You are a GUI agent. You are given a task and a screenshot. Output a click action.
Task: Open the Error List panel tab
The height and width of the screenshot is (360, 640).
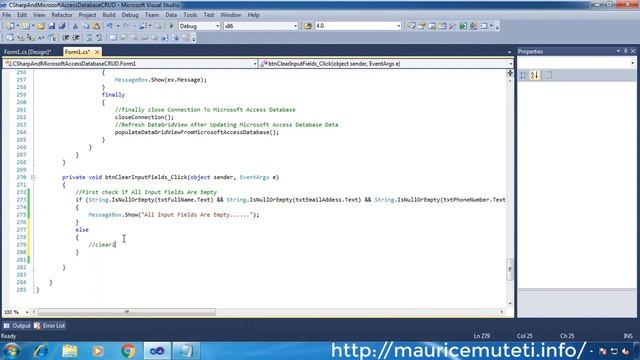point(49,326)
